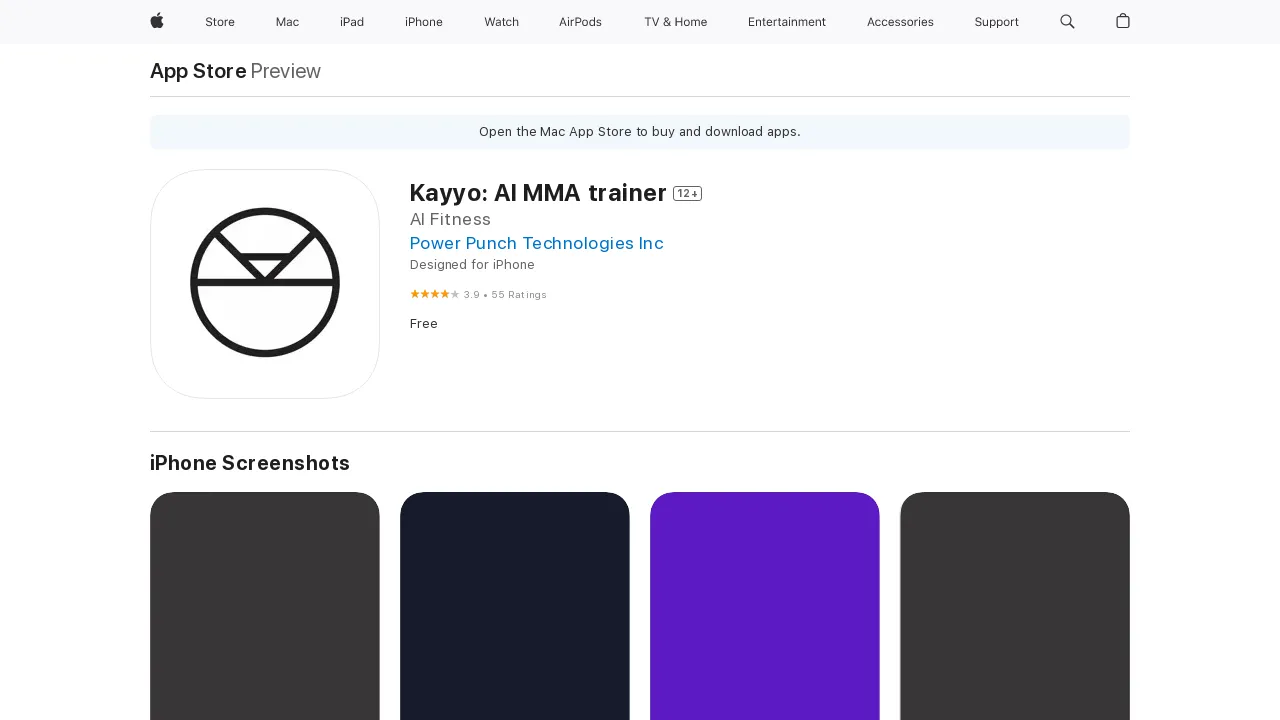
Task: Click the Kayyo app icon
Action: [x=265, y=284]
